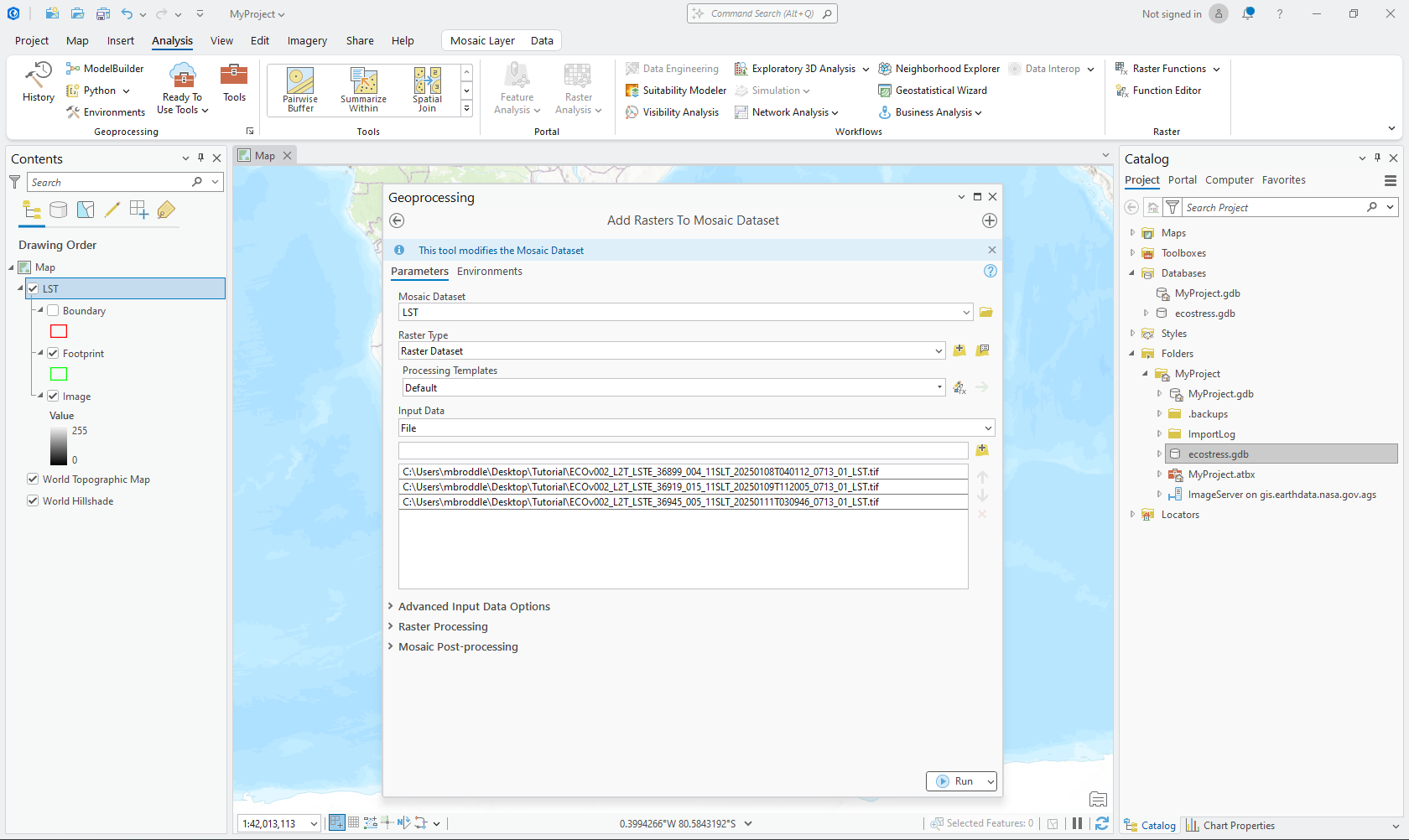Click the Spatial Join tool
This screenshot has height=840, width=1409.
(x=427, y=89)
